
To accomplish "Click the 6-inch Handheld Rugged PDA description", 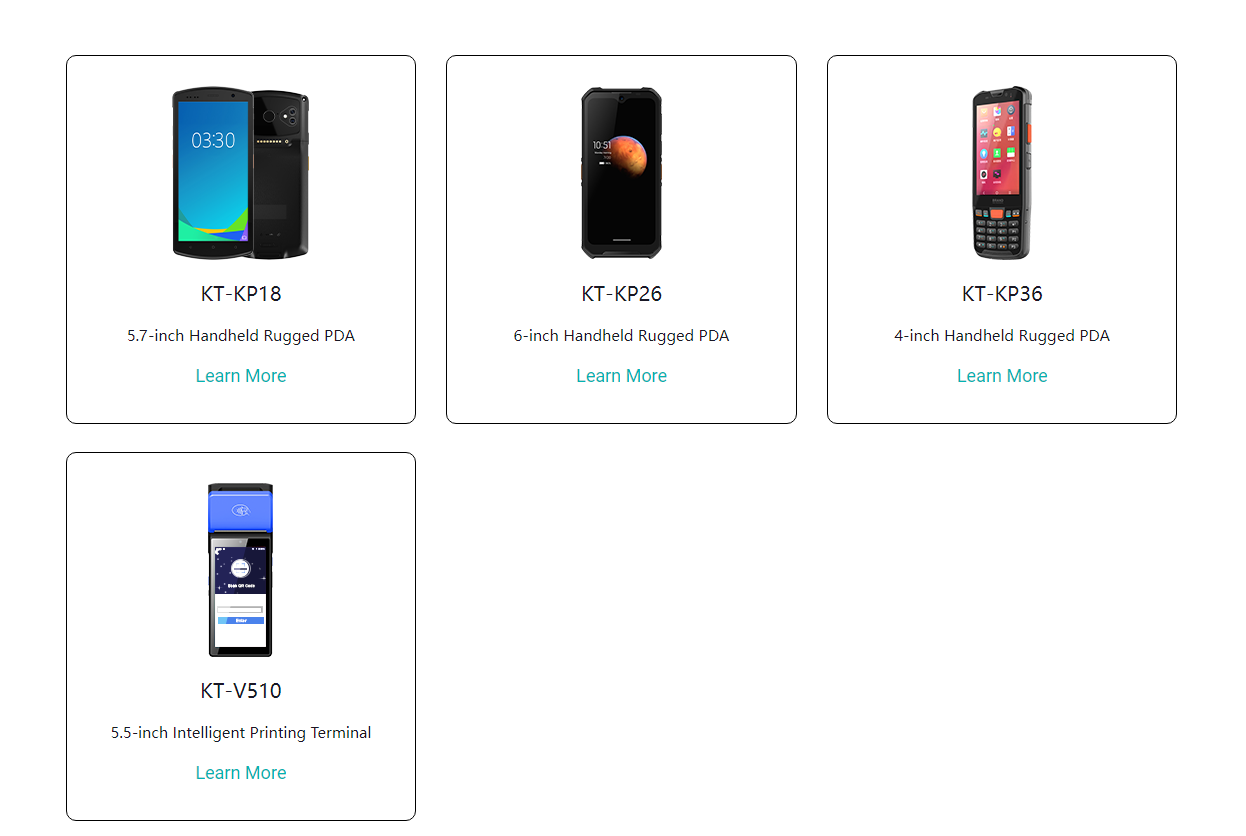I will point(621,336).
